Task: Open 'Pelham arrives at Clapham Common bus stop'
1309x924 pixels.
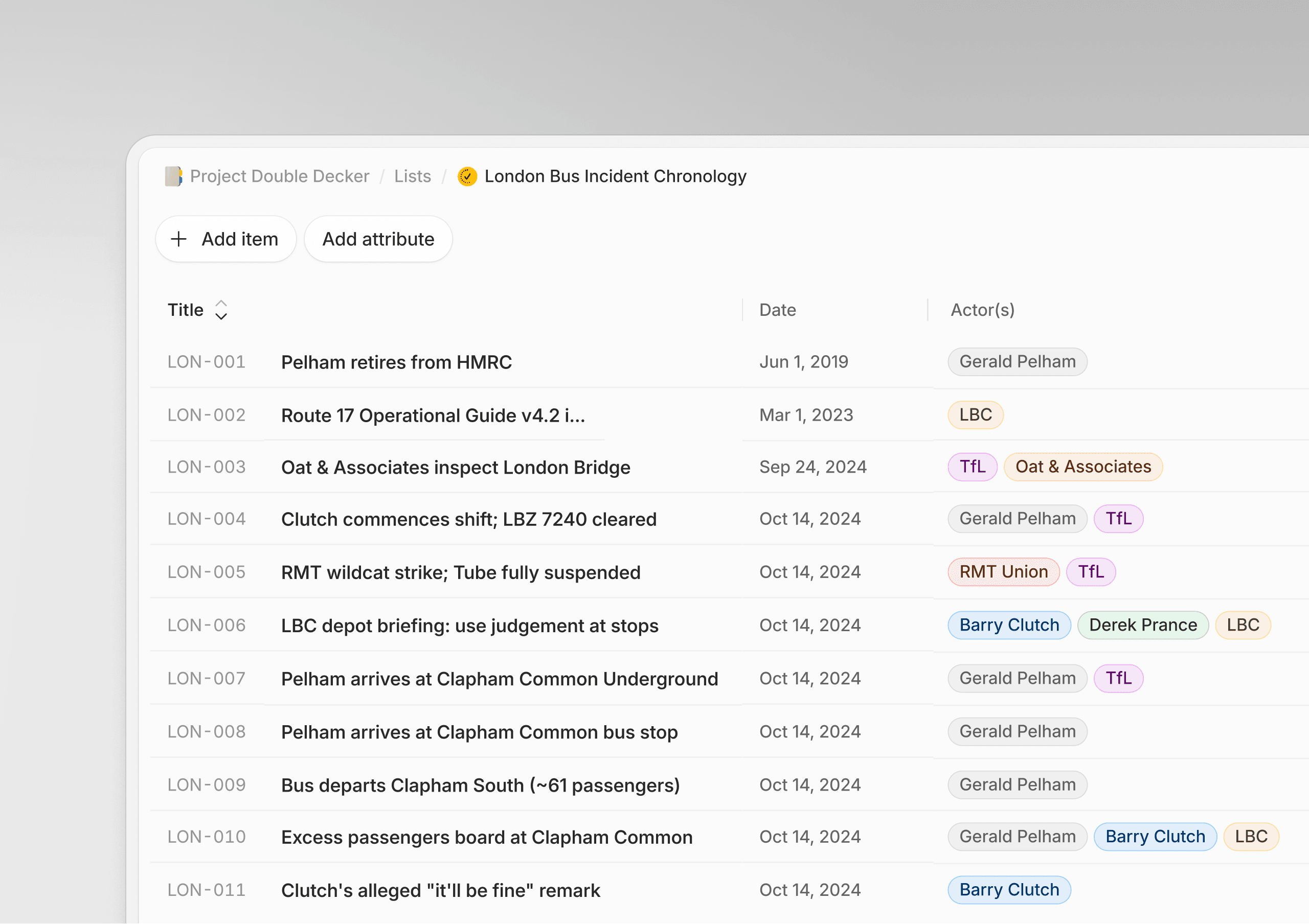Action: [480, 732]
